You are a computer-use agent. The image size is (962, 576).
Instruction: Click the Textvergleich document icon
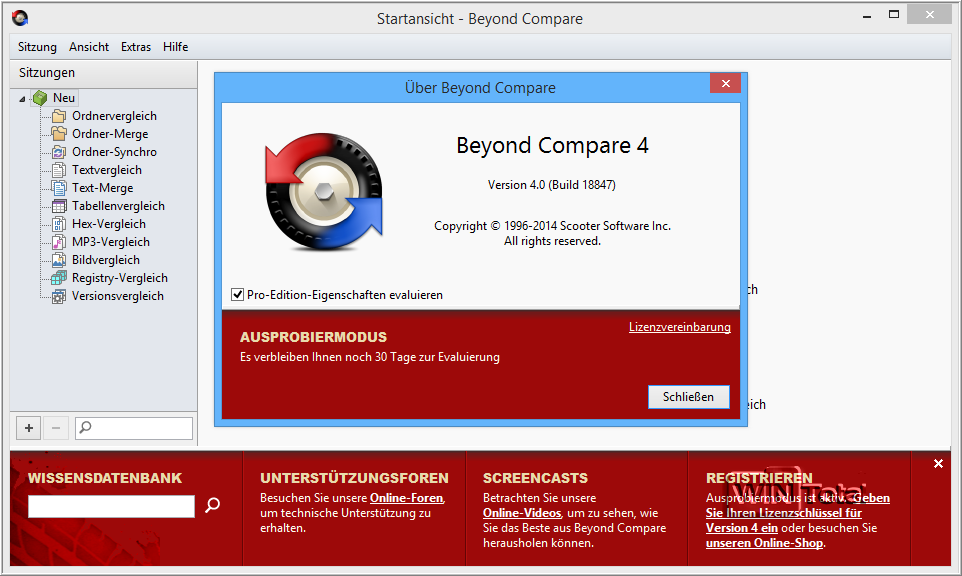[x=59, y=170]
